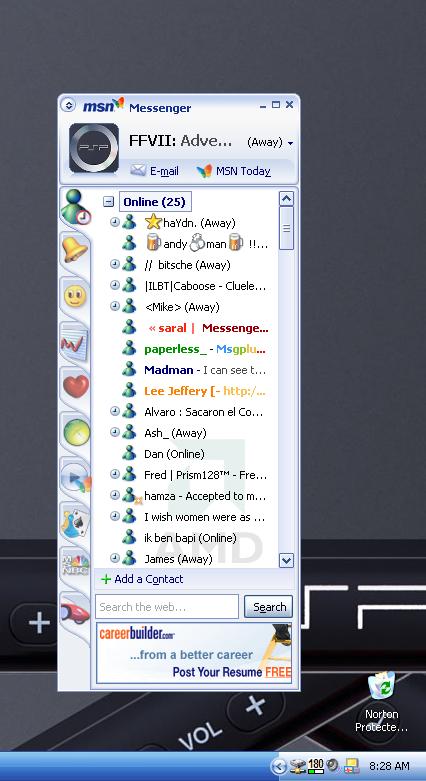
Task: Click the contact list scrollbar thumb
Action: (286, 228)
